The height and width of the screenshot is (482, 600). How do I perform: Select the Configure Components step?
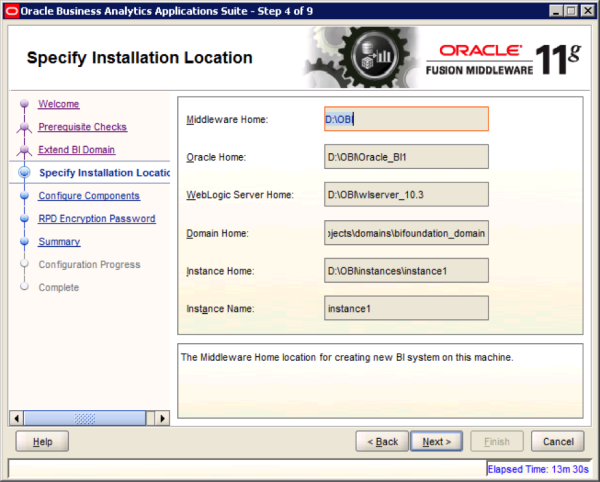[88, 196]
